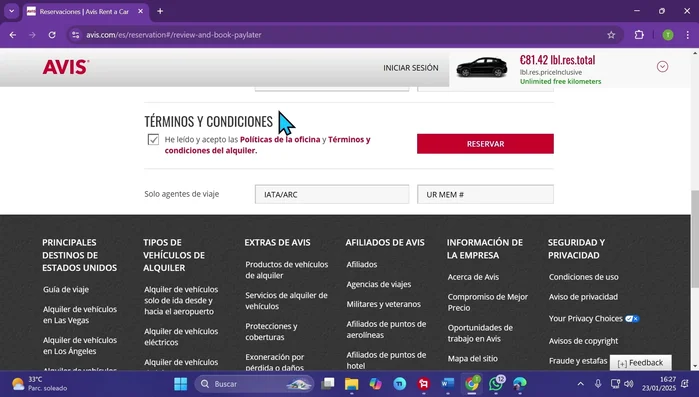The image size is (699, 397).
Task: Open Productos de vehículos de alquiler link
Action: (287, 270)
